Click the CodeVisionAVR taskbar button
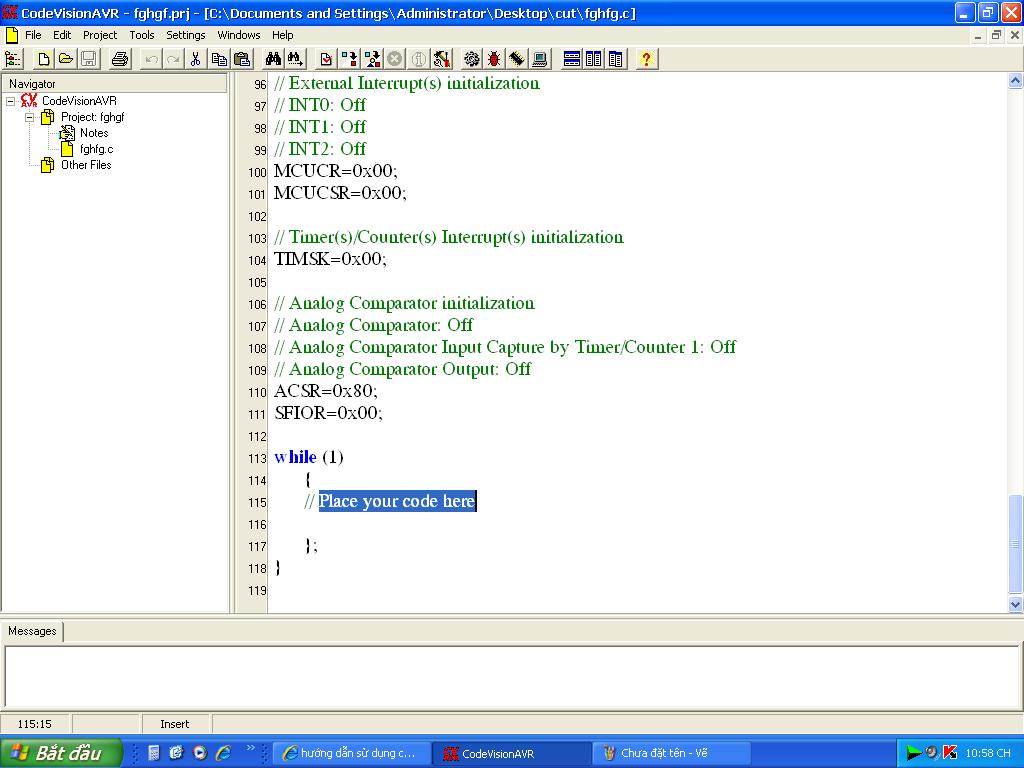Image resolution: width=1024 pixels, height=768 pixels. point(511,754)
